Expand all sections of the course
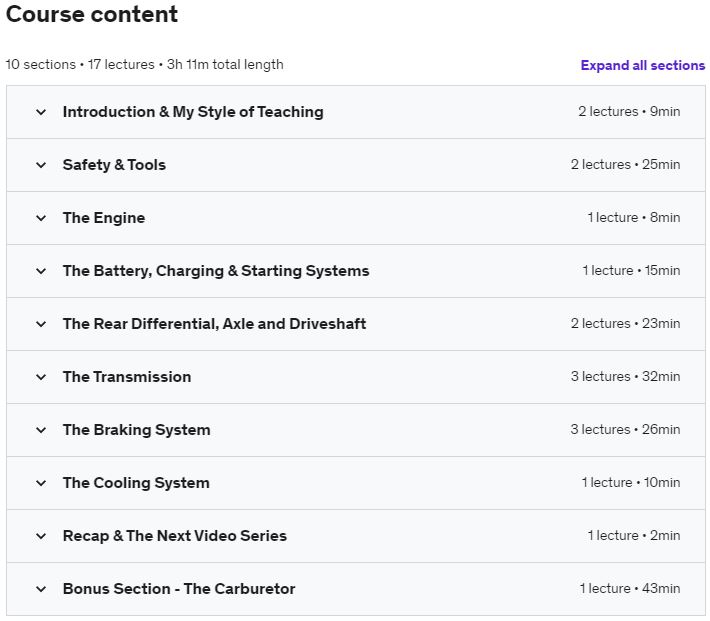Image resolution: width=710 pixels, height=621 pixels. [642, 65]
